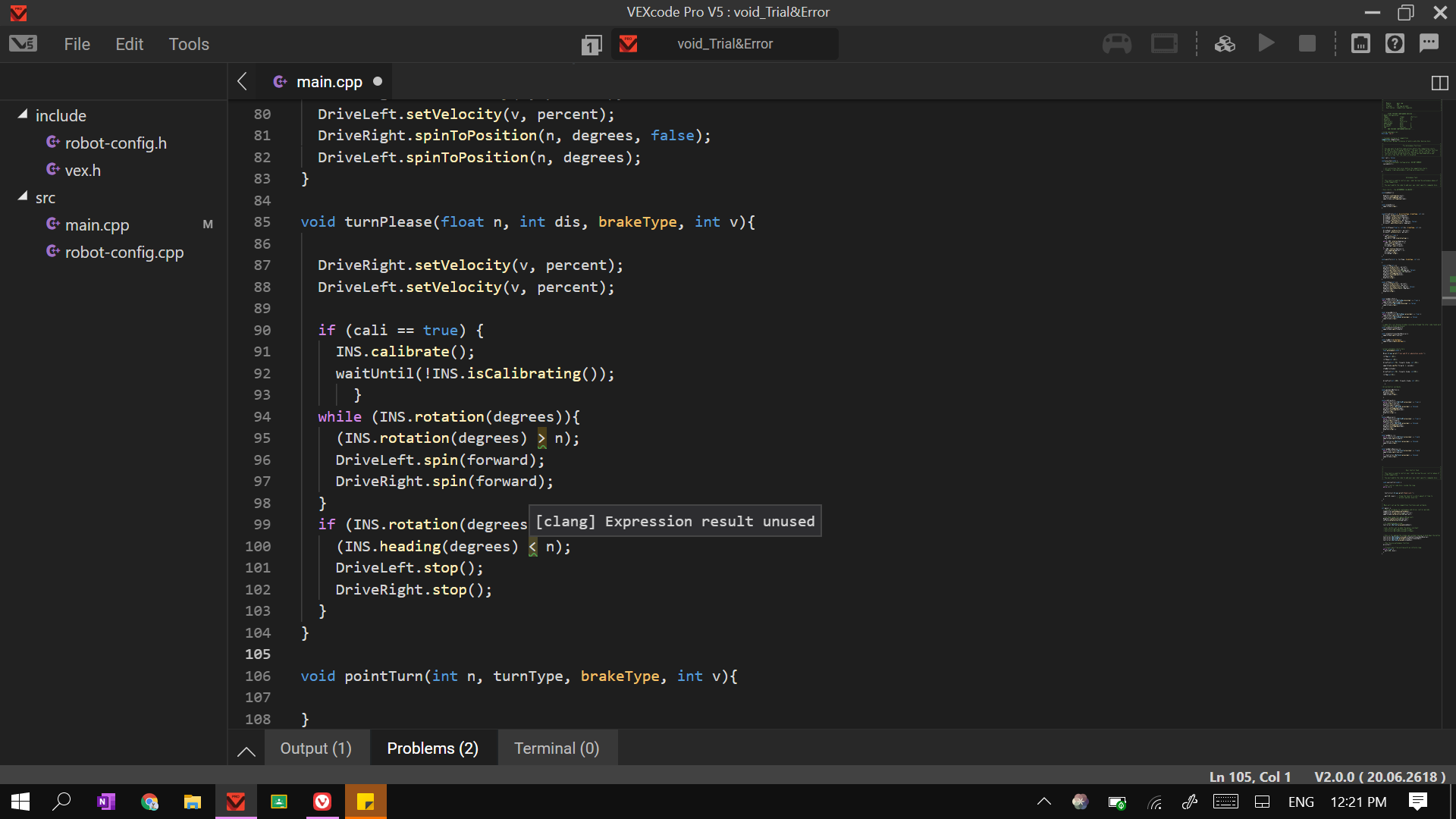Open Chrome from the taskbar
The height and width of the screenshot is (819, 1456).
tap(149, 802)
